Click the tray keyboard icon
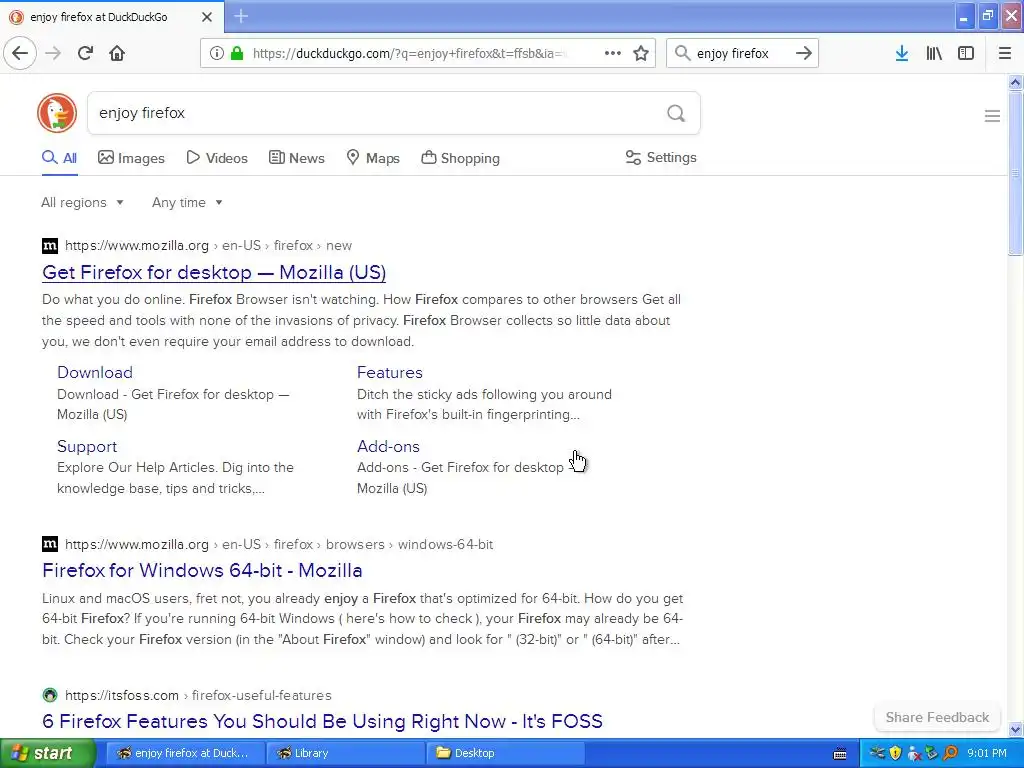Viewport: 1024px width, 768px height. click(840, 754)
